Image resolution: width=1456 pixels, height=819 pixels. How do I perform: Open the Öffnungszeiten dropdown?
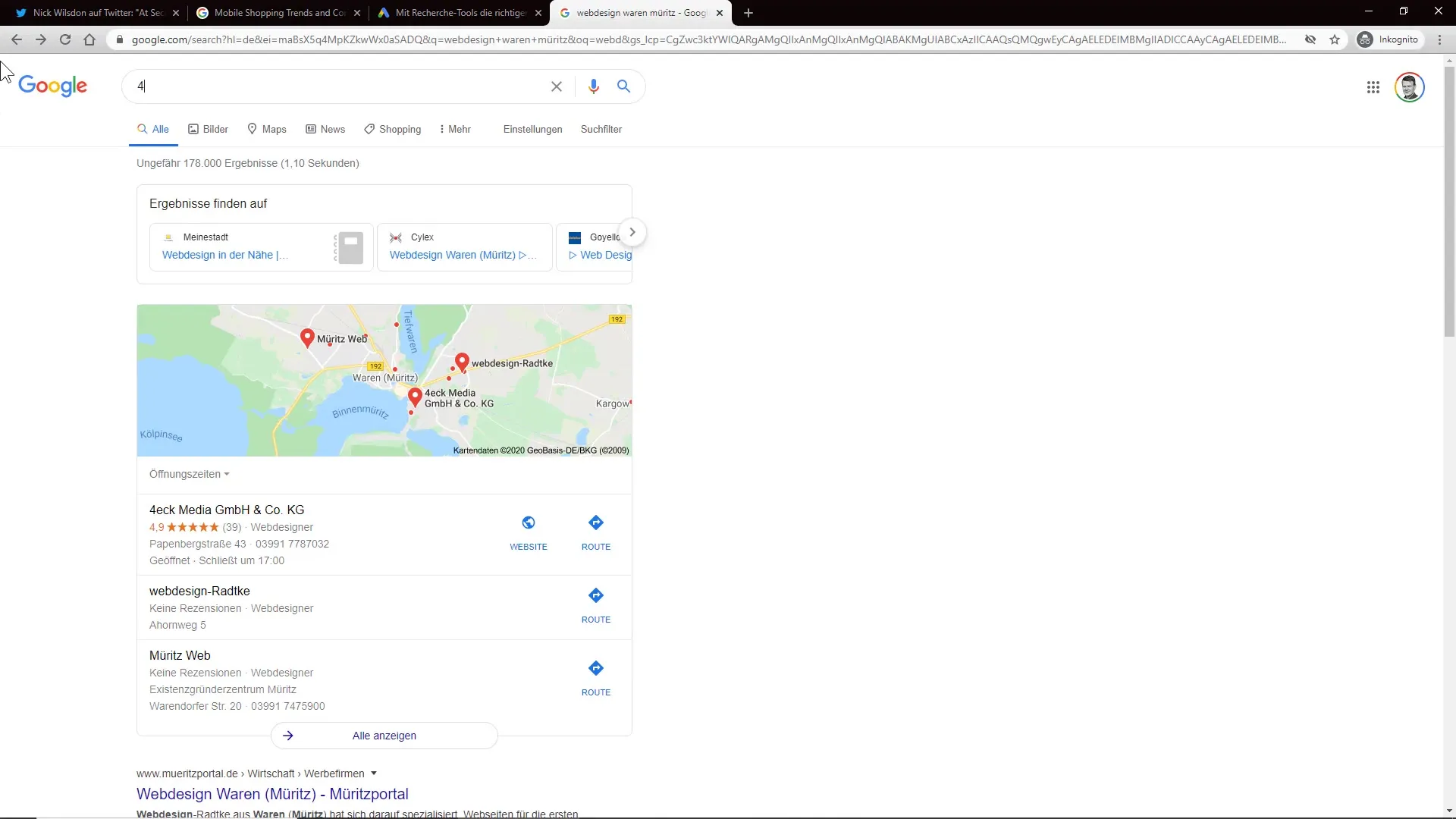pos(189,474)
